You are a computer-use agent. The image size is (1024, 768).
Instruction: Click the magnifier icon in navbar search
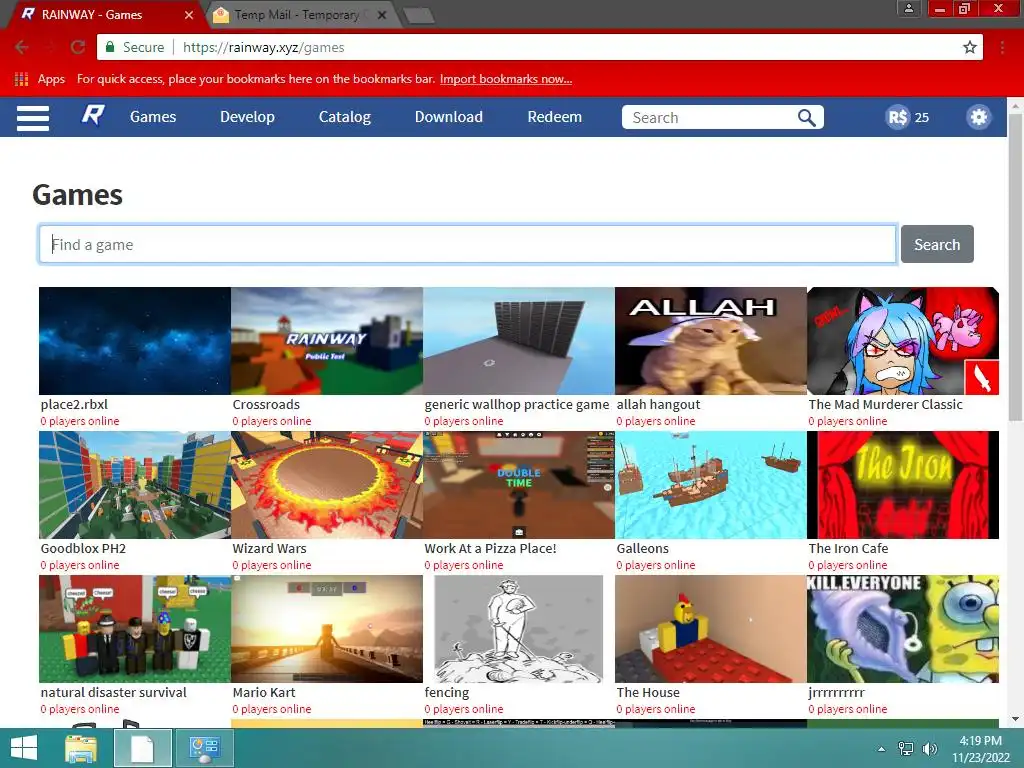(x=807, y=118)
